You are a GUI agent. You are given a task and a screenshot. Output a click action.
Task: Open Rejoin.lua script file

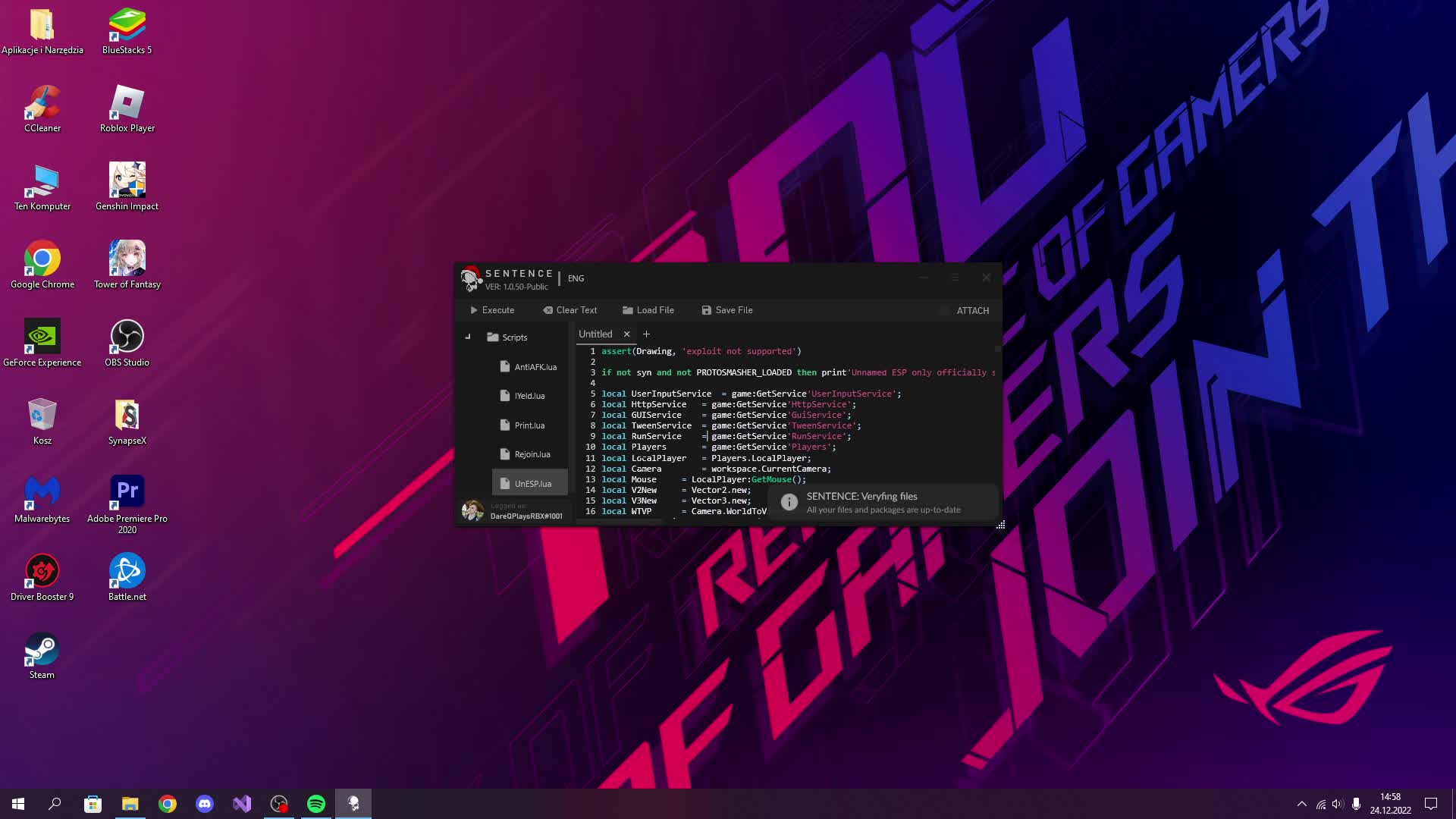533,454
